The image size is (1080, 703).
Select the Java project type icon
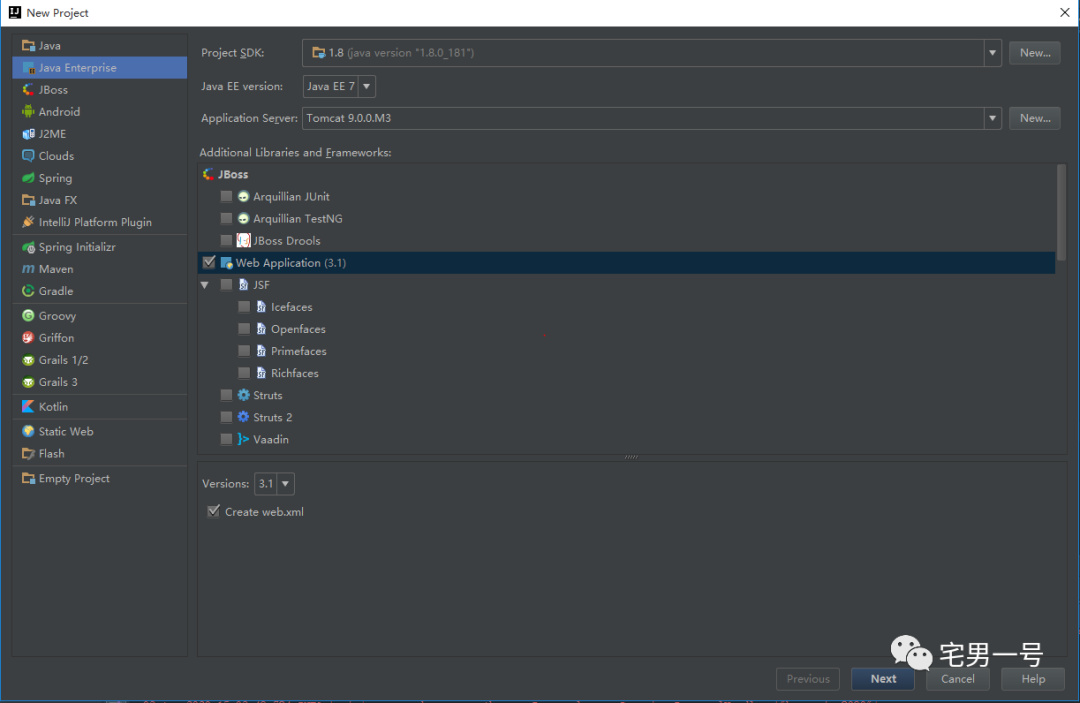pos(28,45)
